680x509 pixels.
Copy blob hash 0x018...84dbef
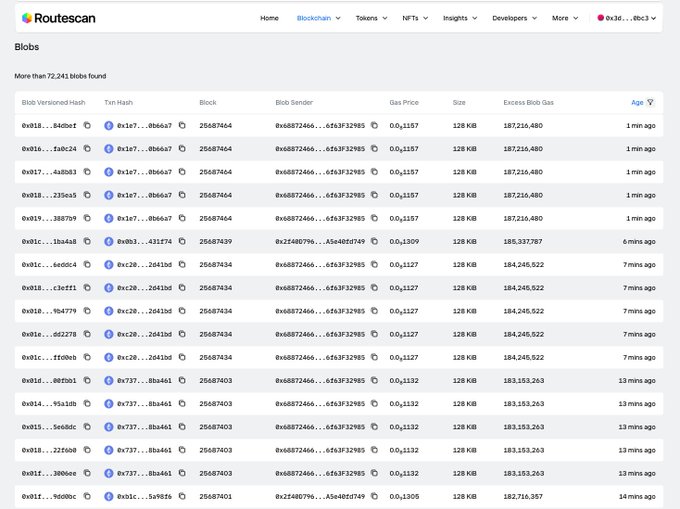87,125
